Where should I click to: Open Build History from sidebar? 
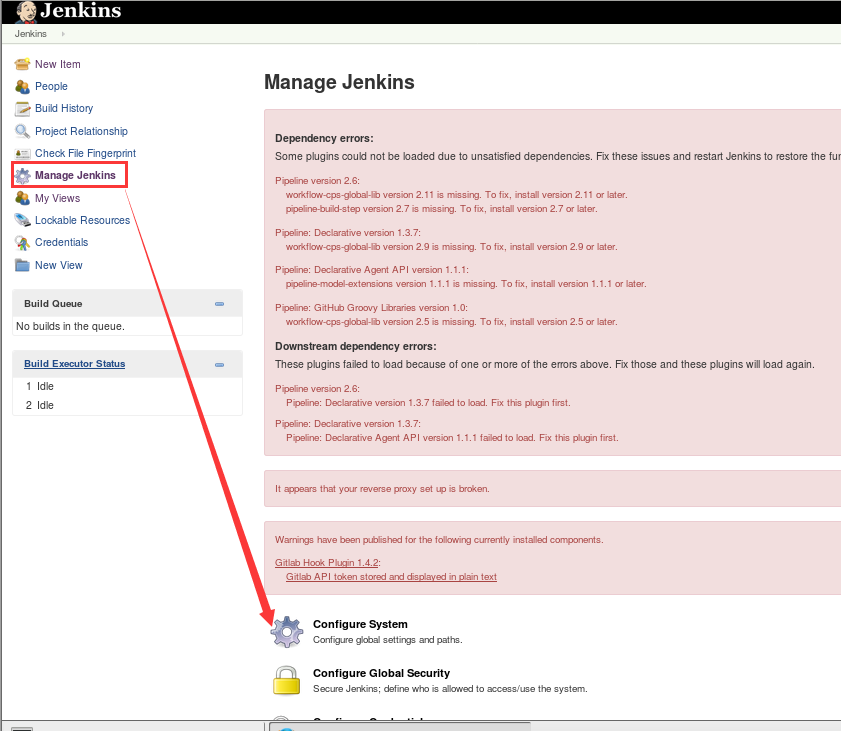[64, 108]
